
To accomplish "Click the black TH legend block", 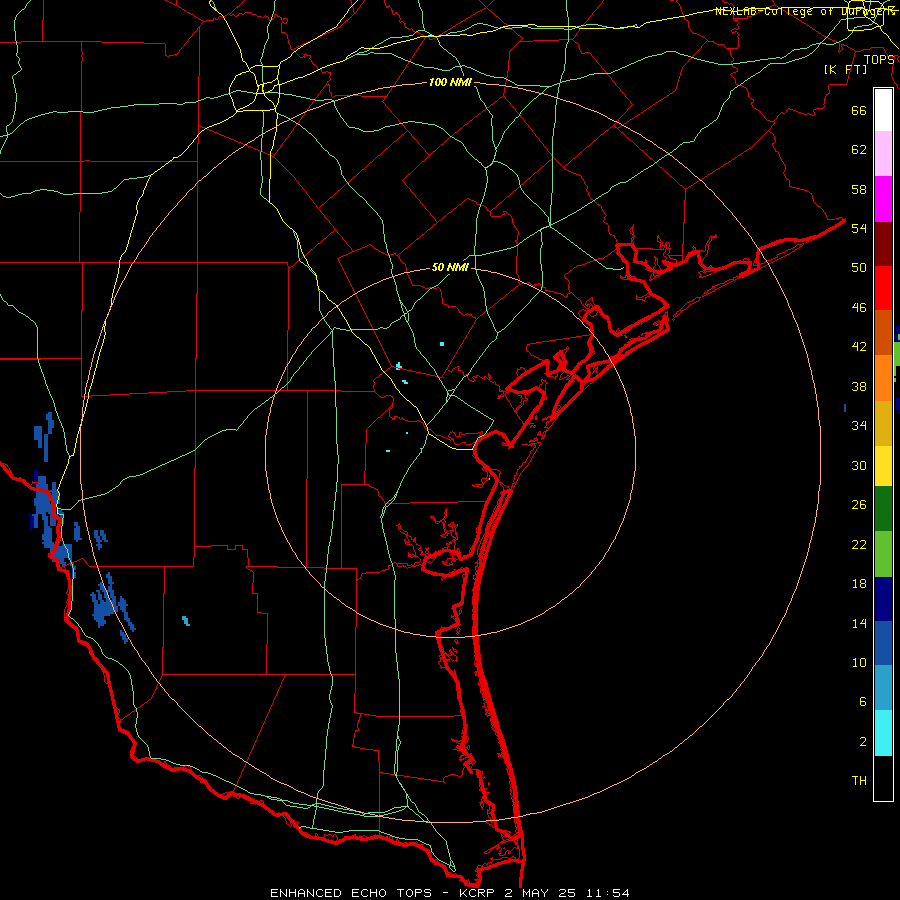I will [883, 778].
